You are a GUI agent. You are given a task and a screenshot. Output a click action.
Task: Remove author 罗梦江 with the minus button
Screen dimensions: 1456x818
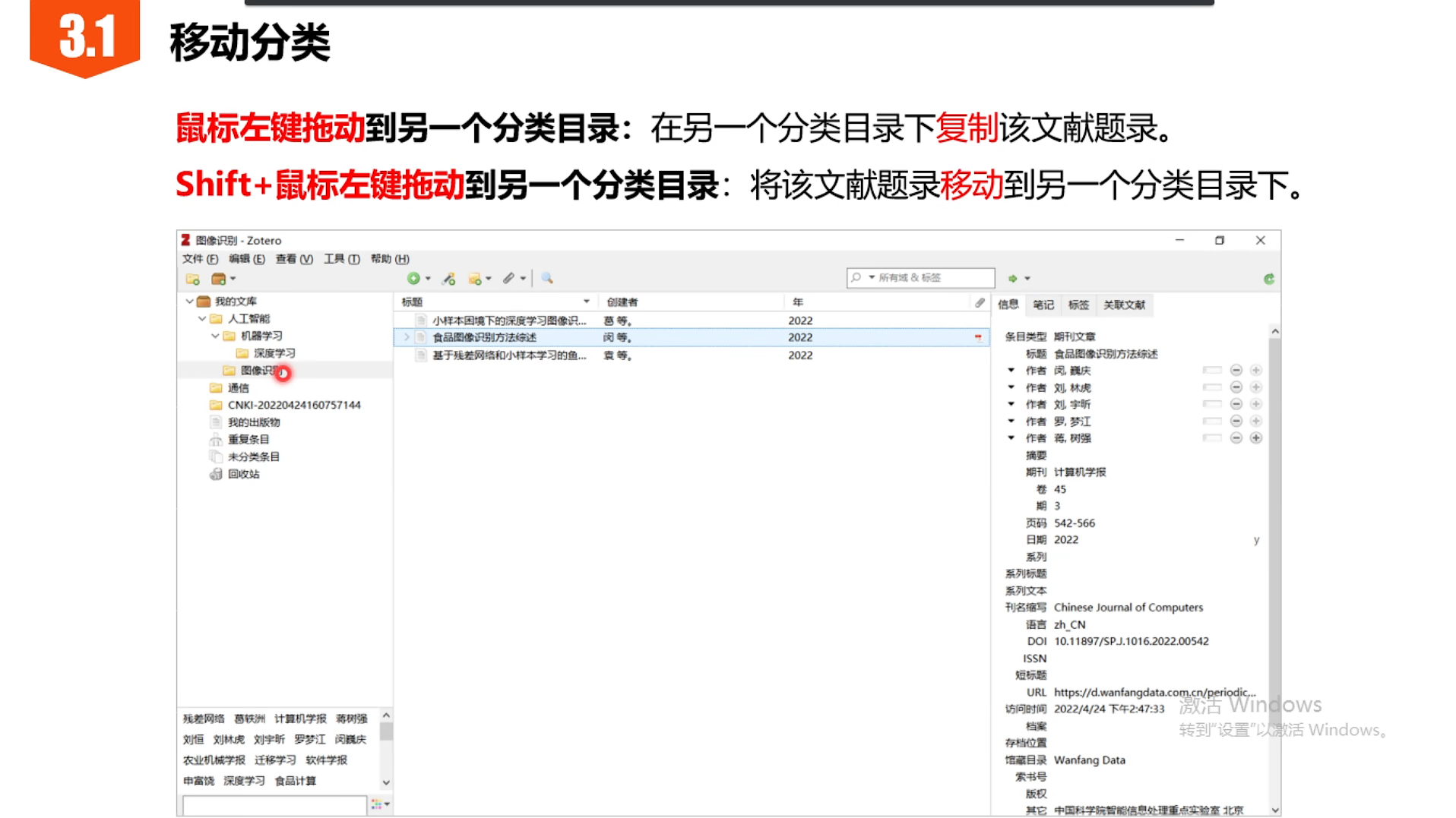(x=1237, y=421)
